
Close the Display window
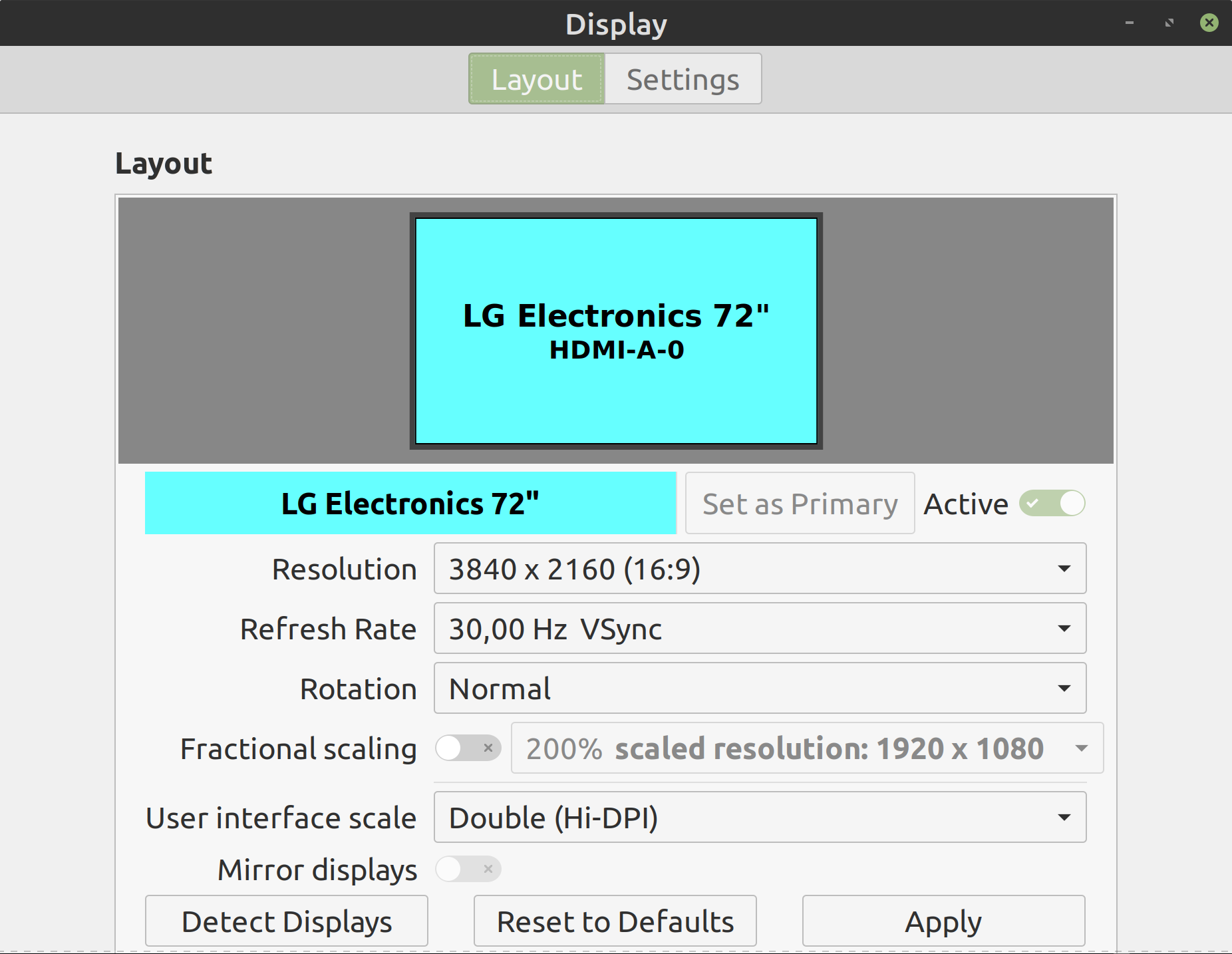[x=1209, y=23]
